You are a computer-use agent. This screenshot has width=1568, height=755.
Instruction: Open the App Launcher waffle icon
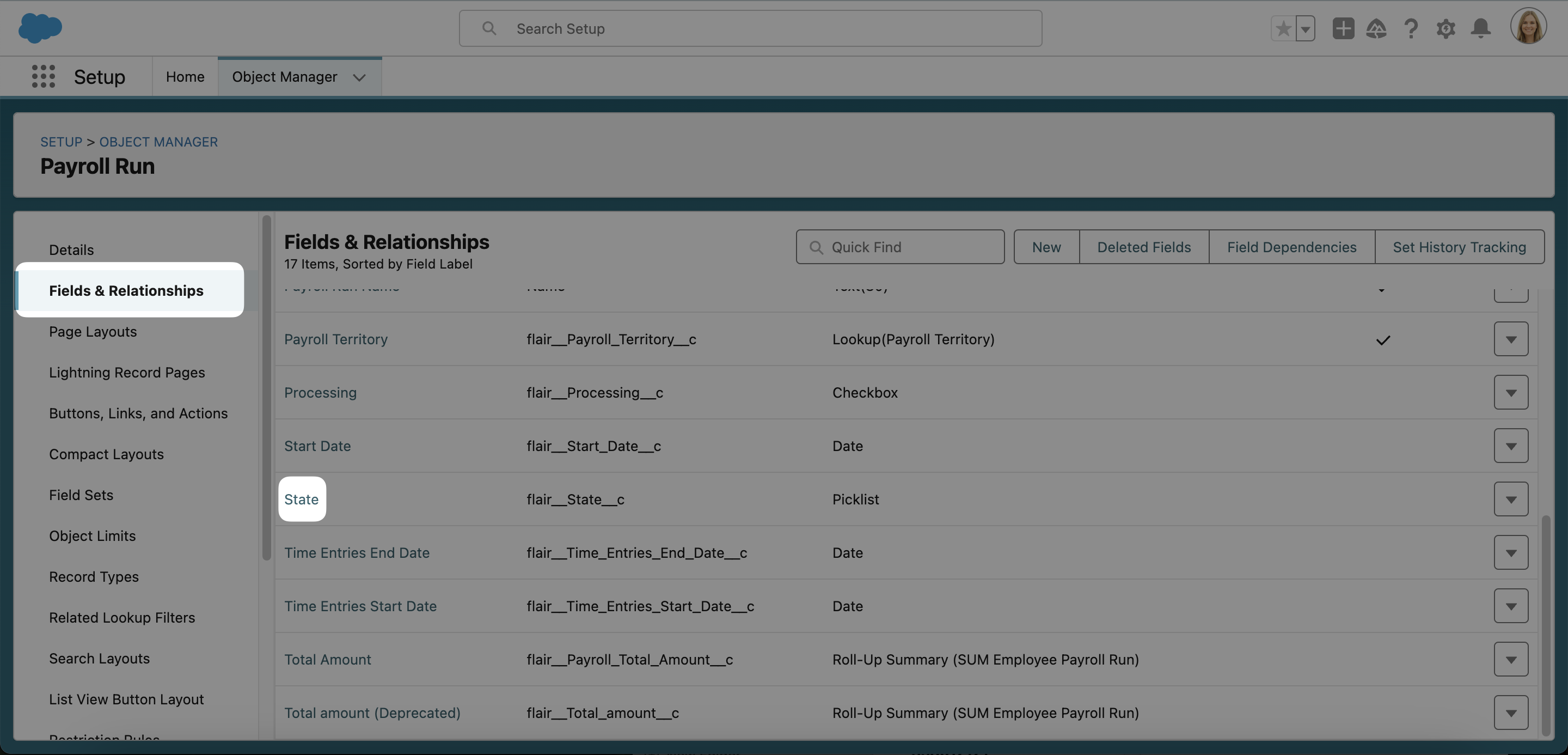pyautogui.click(x=43, y=76)
